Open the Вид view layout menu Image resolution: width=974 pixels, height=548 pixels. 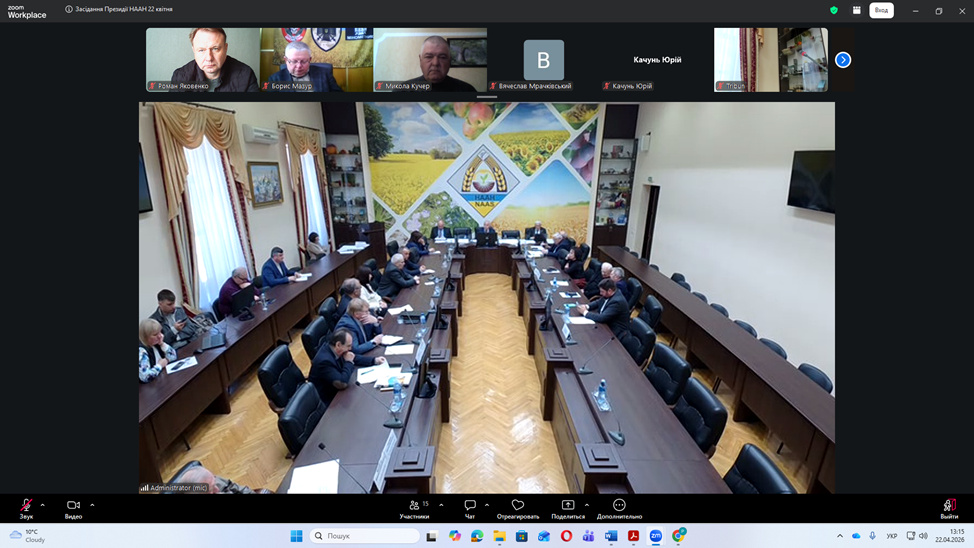[x=881, y=10]
